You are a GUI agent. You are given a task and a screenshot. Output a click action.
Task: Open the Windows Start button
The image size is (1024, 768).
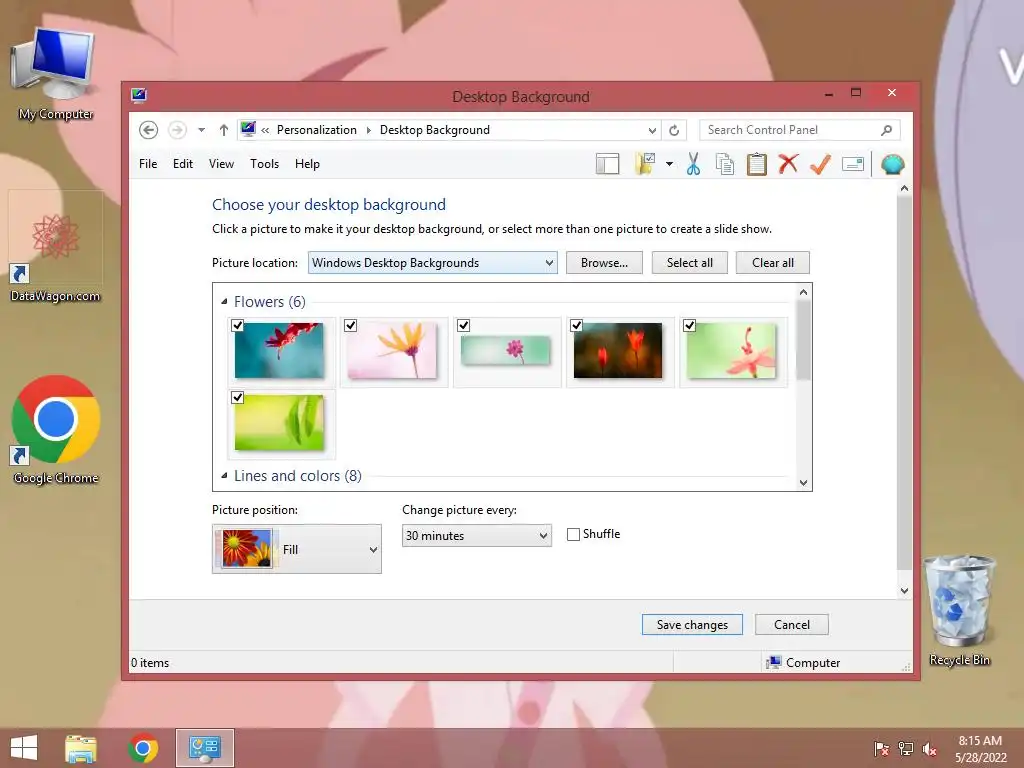pos(24,748)
